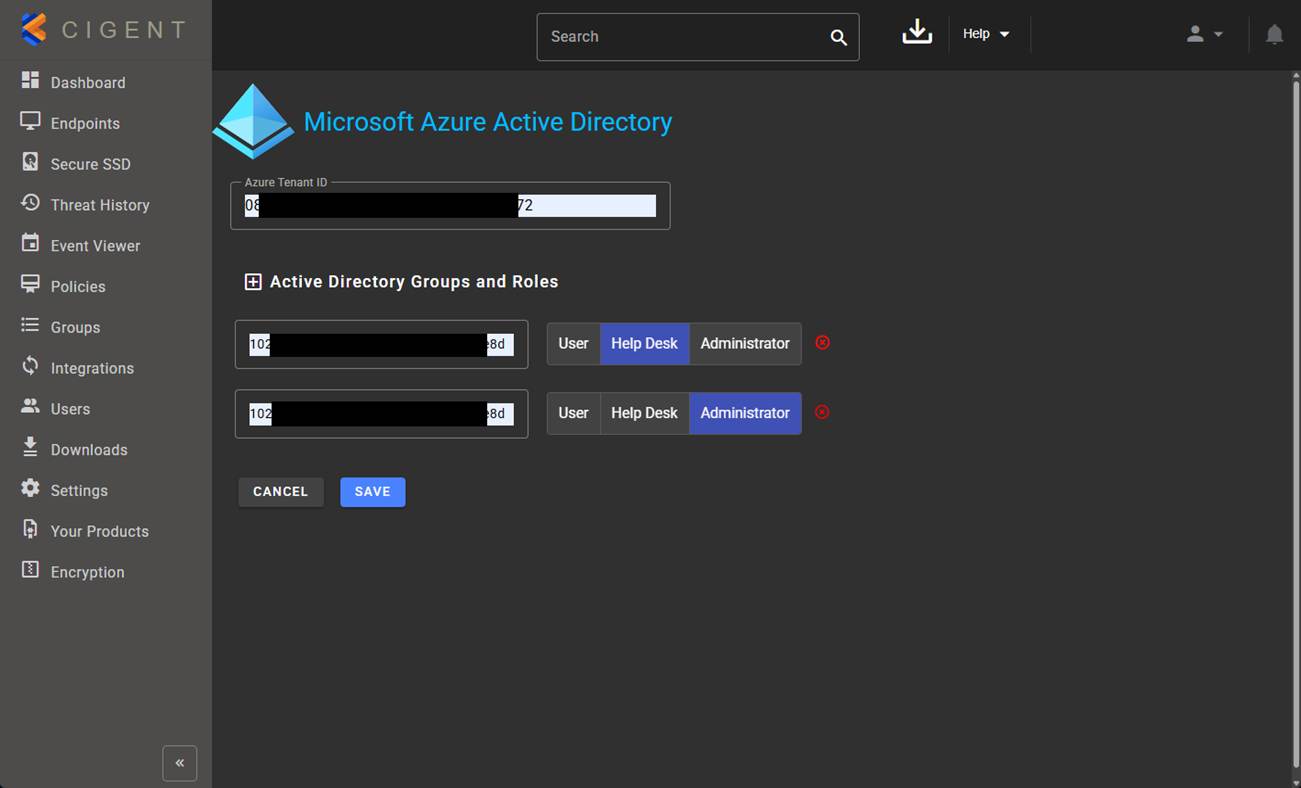1301x788 pixels.
Task: Open the Groups sidebar item
Action: [x=76, y=328]
